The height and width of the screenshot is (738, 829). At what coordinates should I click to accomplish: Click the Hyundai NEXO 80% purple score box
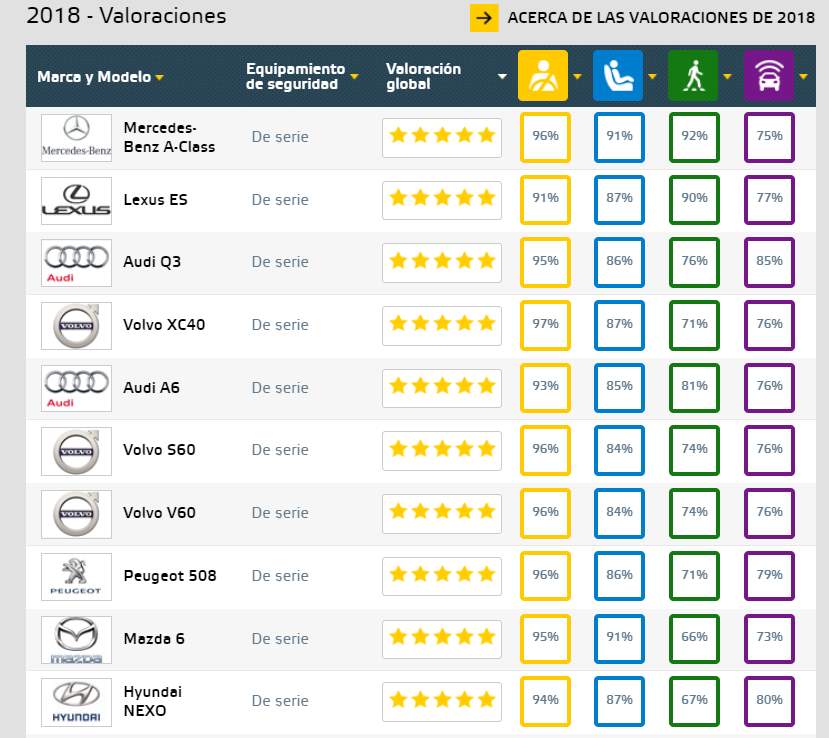coord(769,701)
